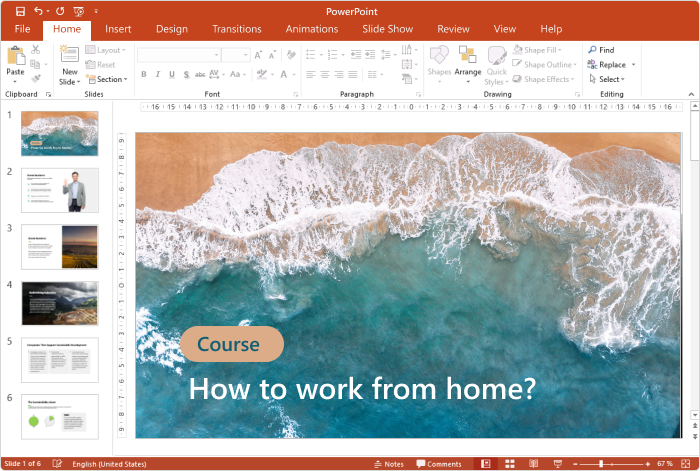Start Slide Show from the status bar icon

pyautogui.click(x=558, y=463)
